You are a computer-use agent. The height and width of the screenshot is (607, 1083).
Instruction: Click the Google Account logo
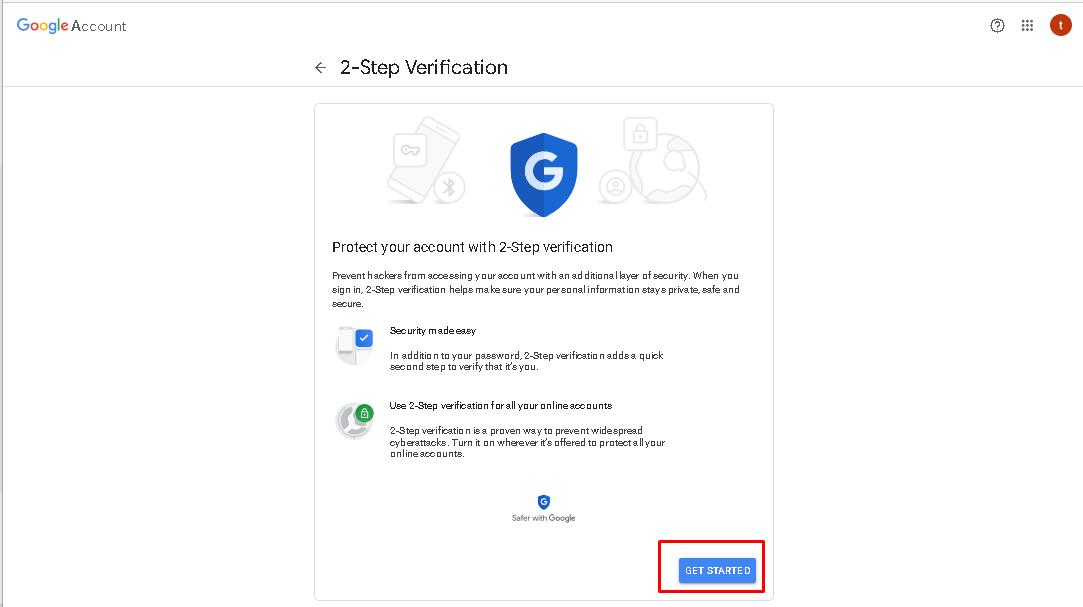(x=71, y=26)
